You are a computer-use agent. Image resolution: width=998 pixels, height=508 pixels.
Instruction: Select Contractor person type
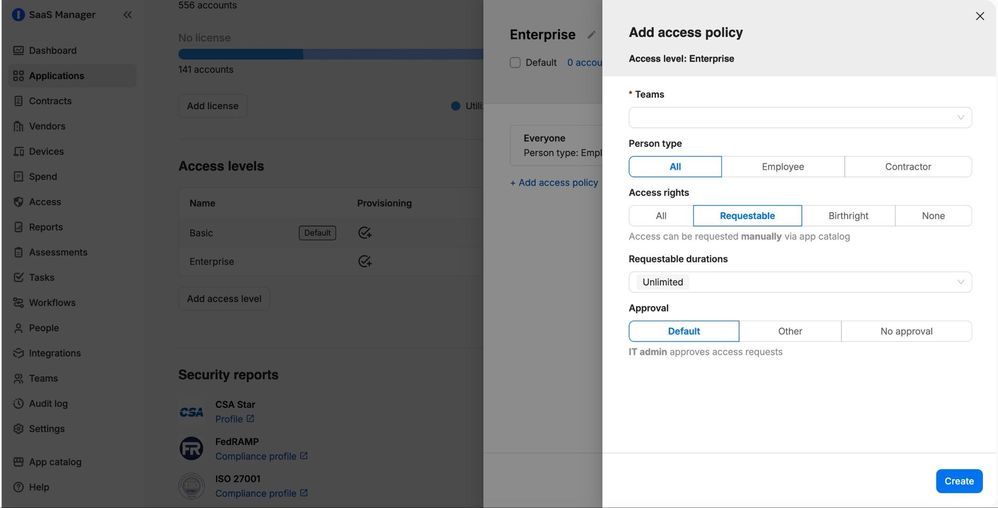pyautogui.click(x=907, y=167)
